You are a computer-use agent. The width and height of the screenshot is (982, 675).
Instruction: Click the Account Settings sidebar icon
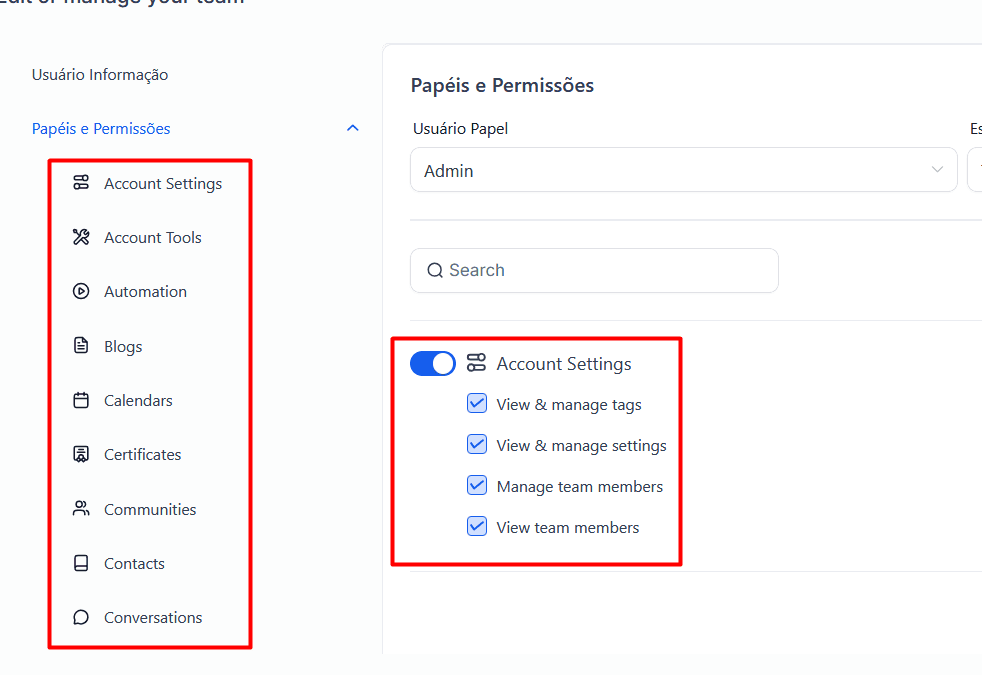[81, 183]
